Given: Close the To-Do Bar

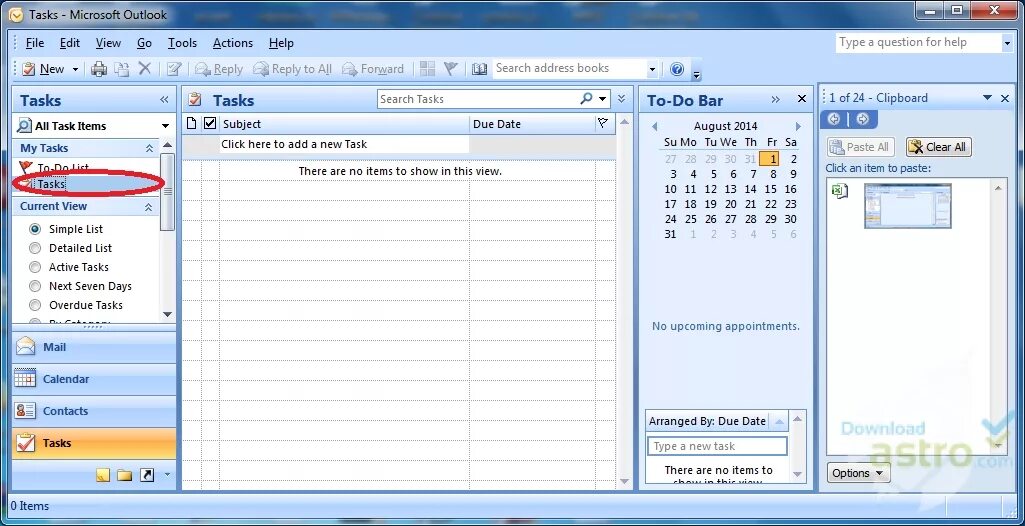Looking at the screenshot, I should (802, 99).
